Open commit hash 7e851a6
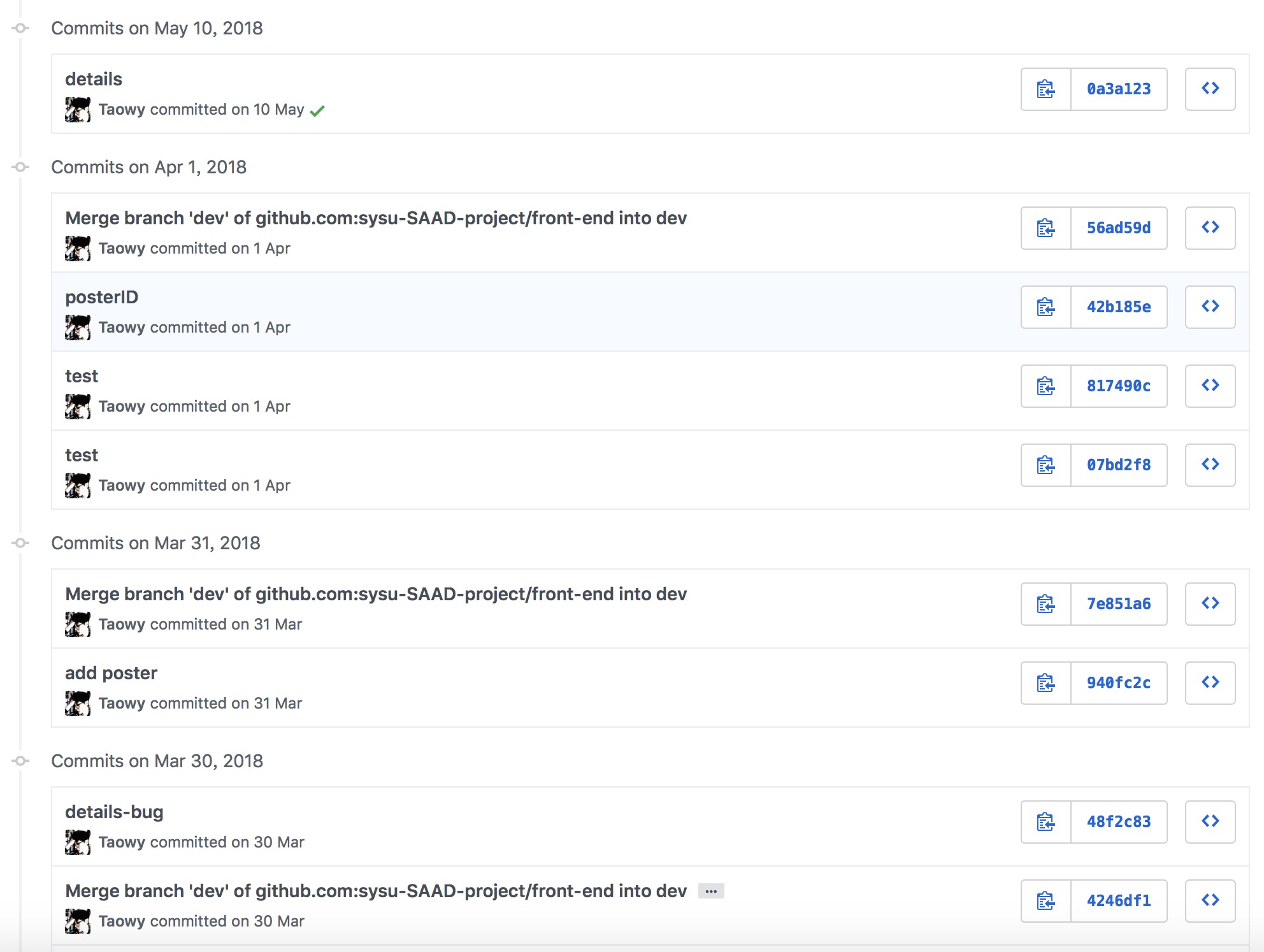Viewport: 1264px width, 952px height. [1119, 604]
